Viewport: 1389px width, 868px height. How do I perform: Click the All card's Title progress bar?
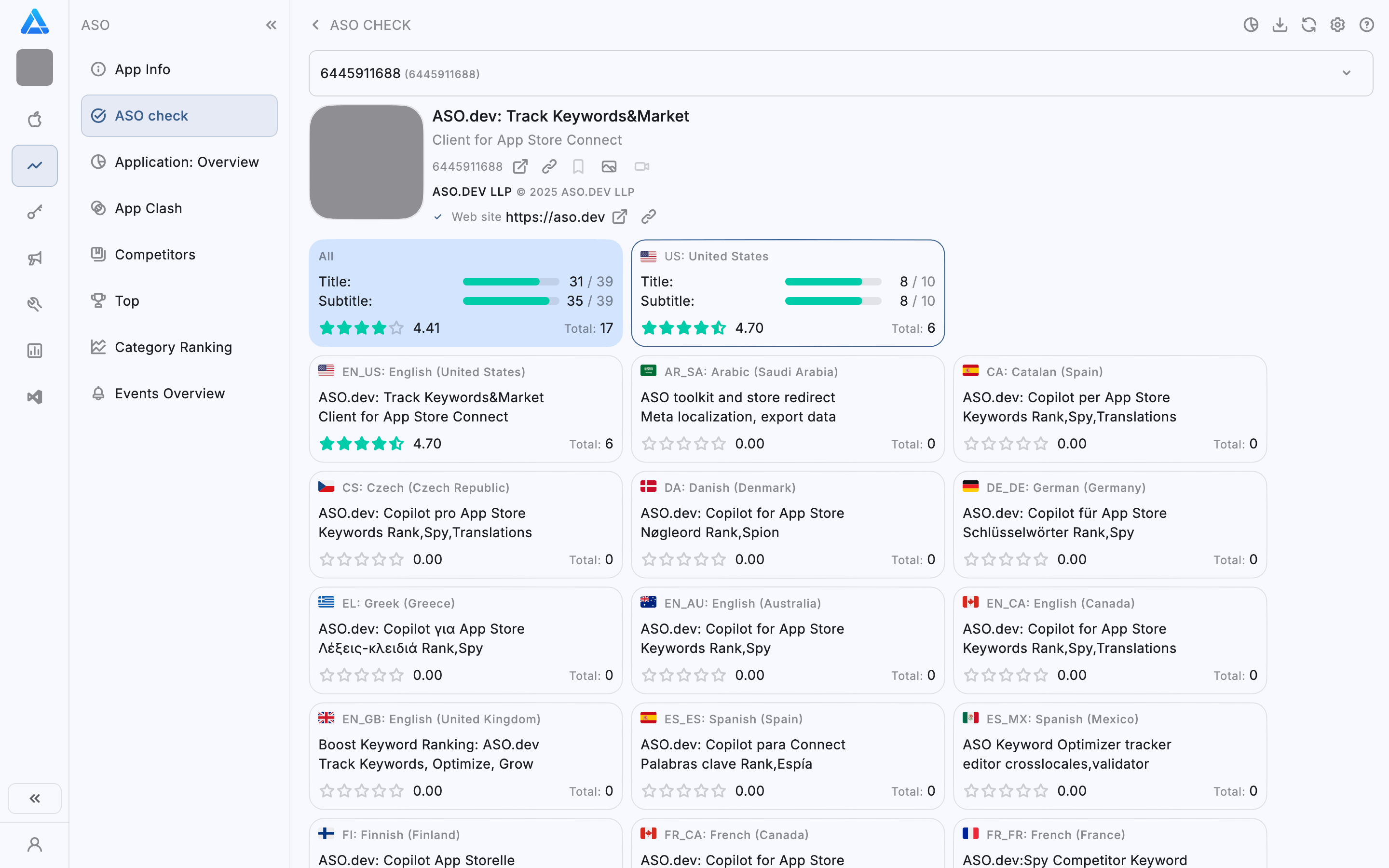(x=510, y=282)
